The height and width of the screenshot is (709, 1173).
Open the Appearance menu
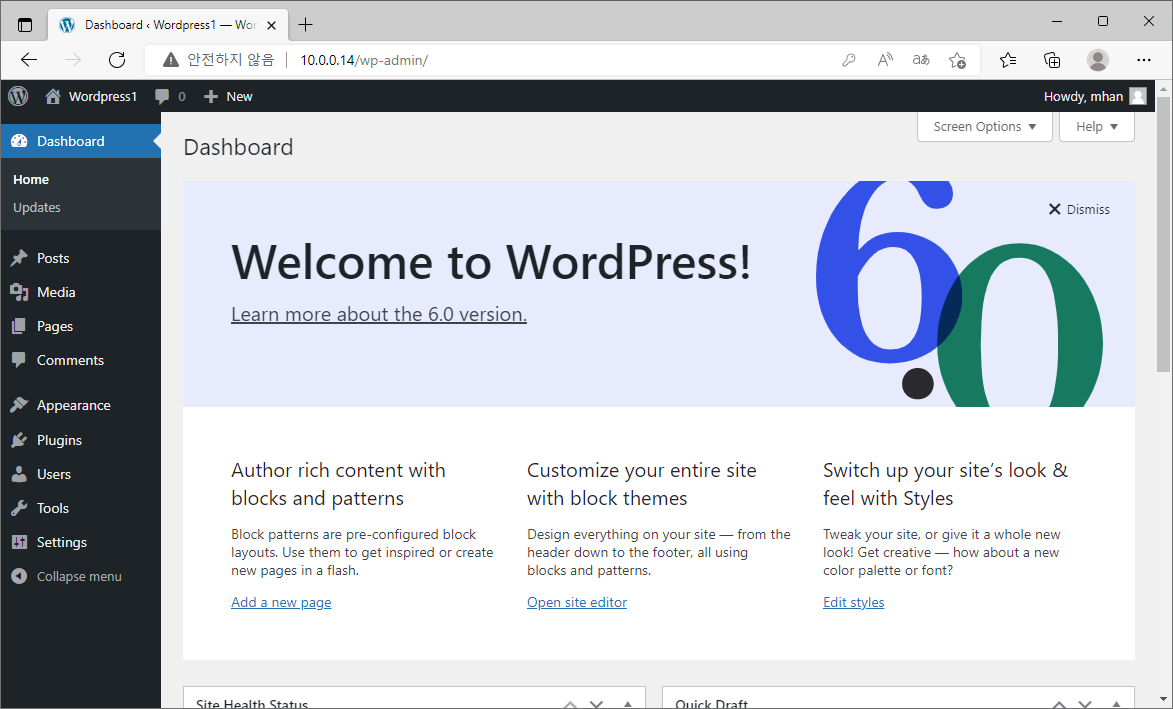(x=81, y=405)
